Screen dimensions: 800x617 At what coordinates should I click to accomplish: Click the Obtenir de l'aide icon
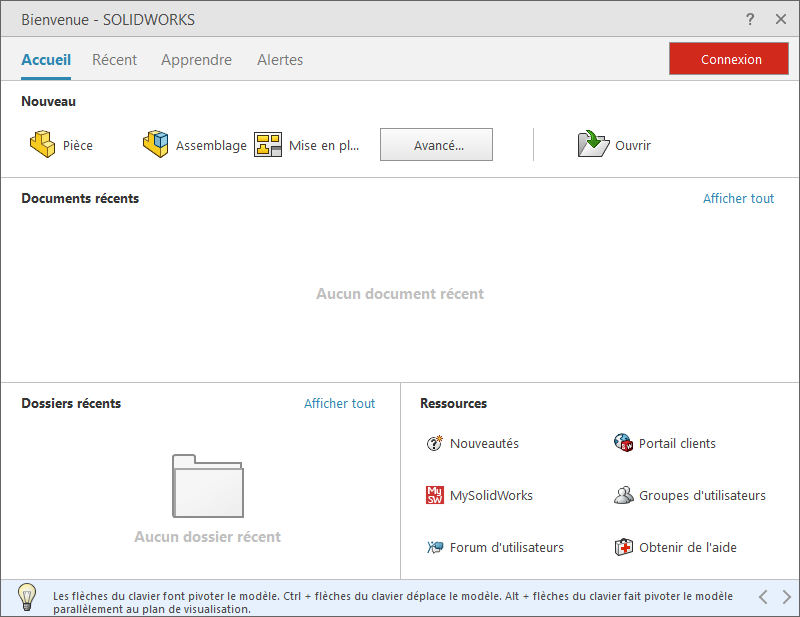[x=623, y=547]
